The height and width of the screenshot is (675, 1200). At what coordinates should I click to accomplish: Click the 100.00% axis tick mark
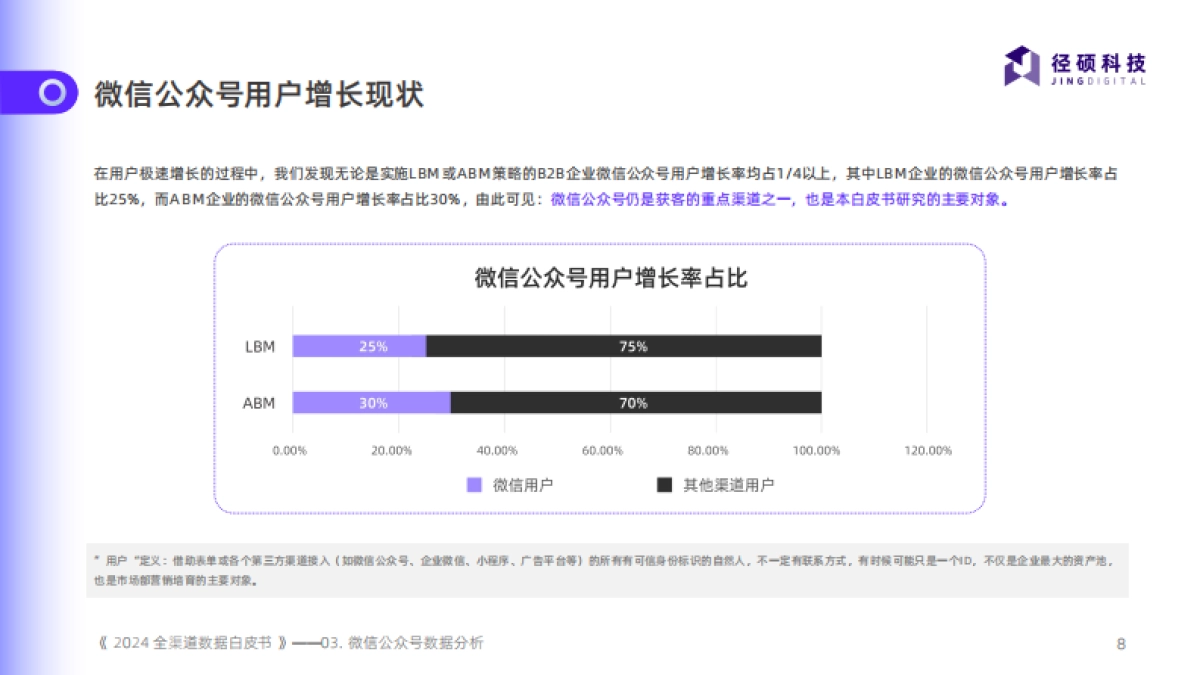click(816, 451)
